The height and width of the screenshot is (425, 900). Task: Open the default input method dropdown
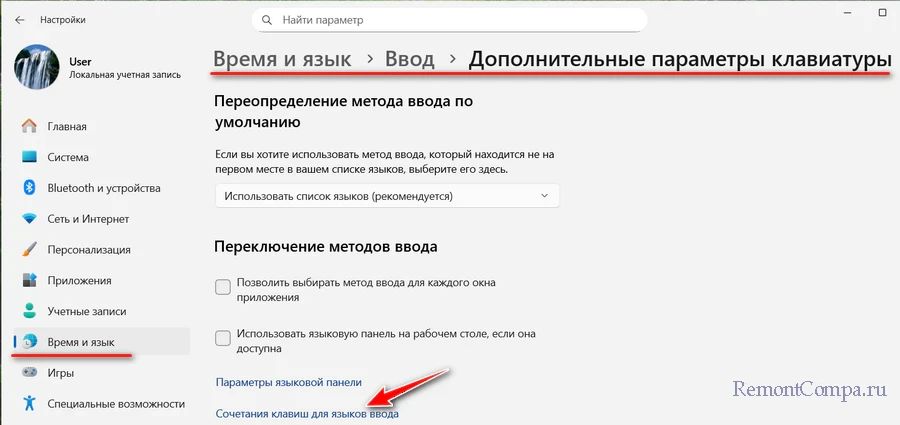[x=387, y=196]
